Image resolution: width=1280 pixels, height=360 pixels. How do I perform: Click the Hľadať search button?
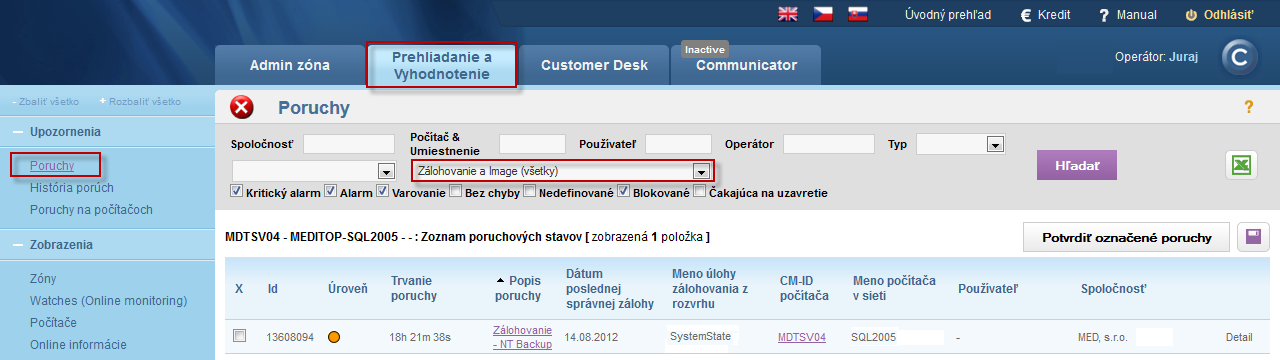[x=1077, y=164]
